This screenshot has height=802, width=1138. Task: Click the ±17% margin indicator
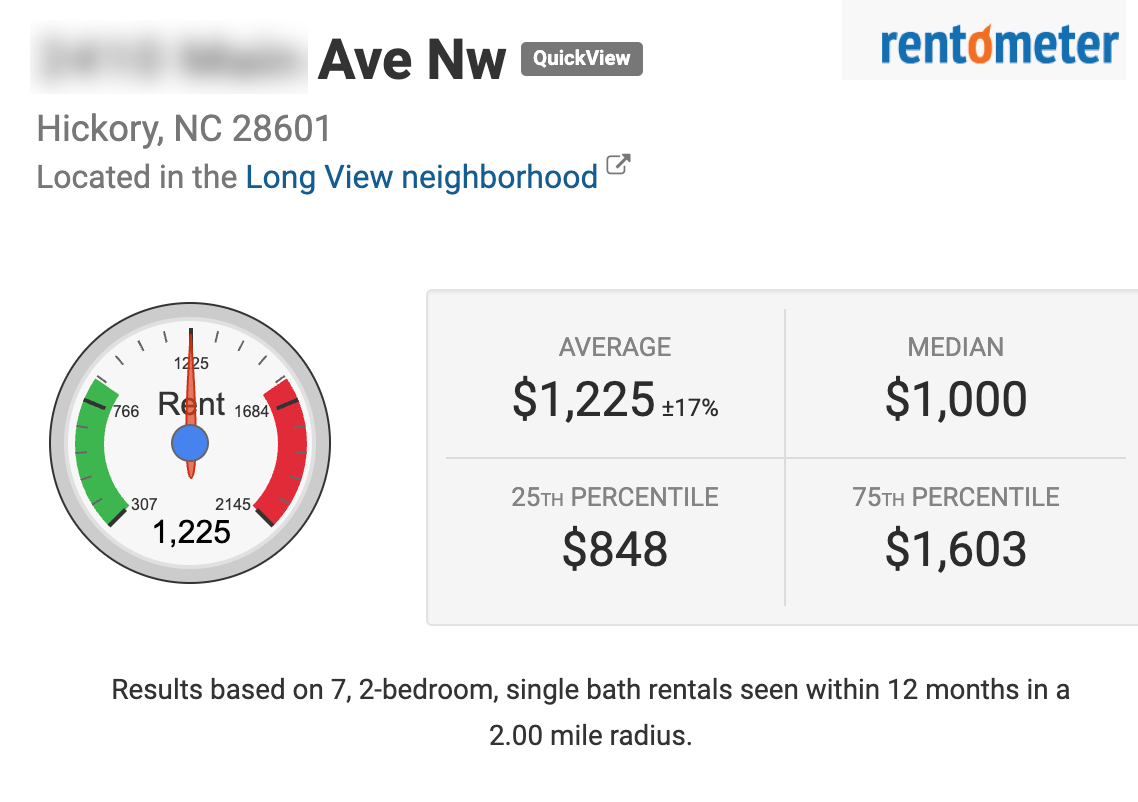690,408
